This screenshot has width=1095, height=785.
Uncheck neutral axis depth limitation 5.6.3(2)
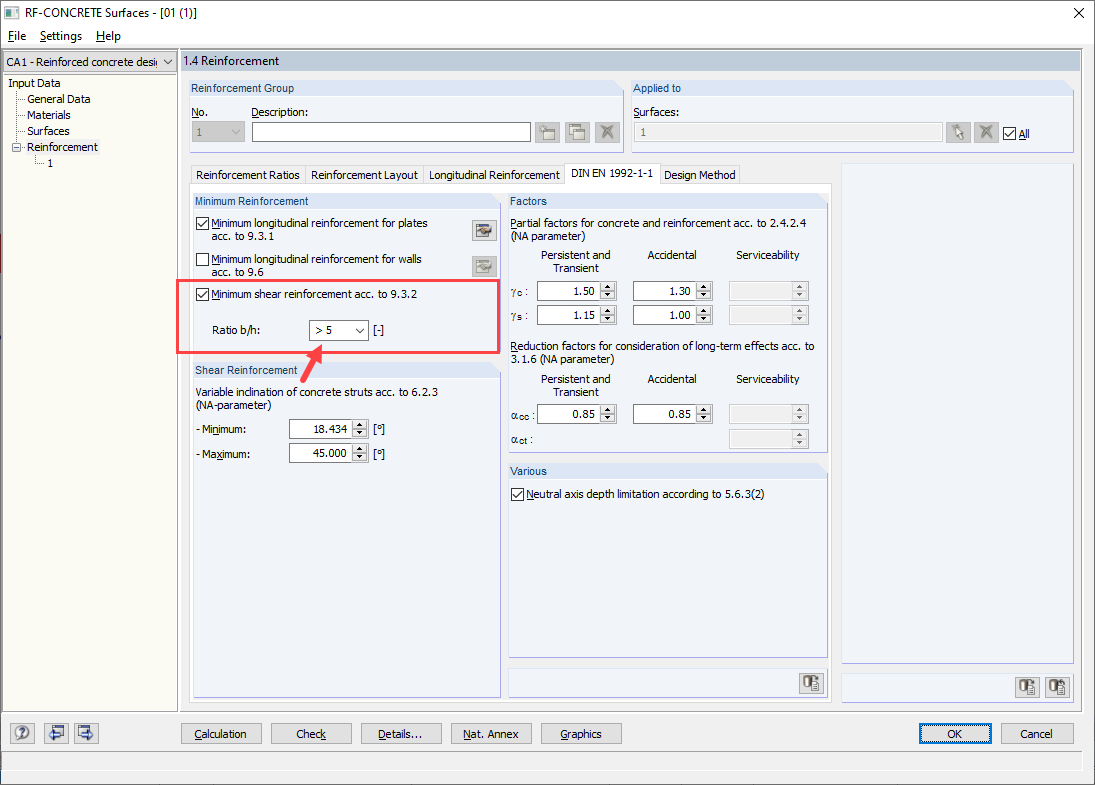tap(517, 493)
